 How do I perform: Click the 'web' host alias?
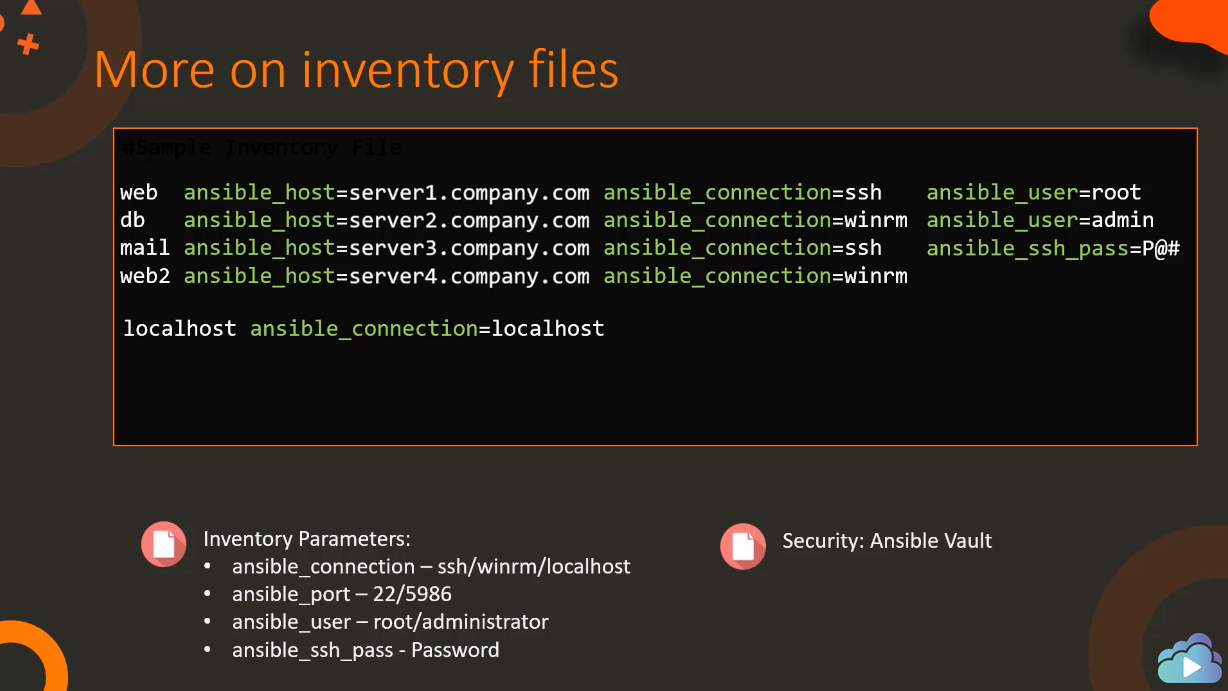(x=139, y=193)
